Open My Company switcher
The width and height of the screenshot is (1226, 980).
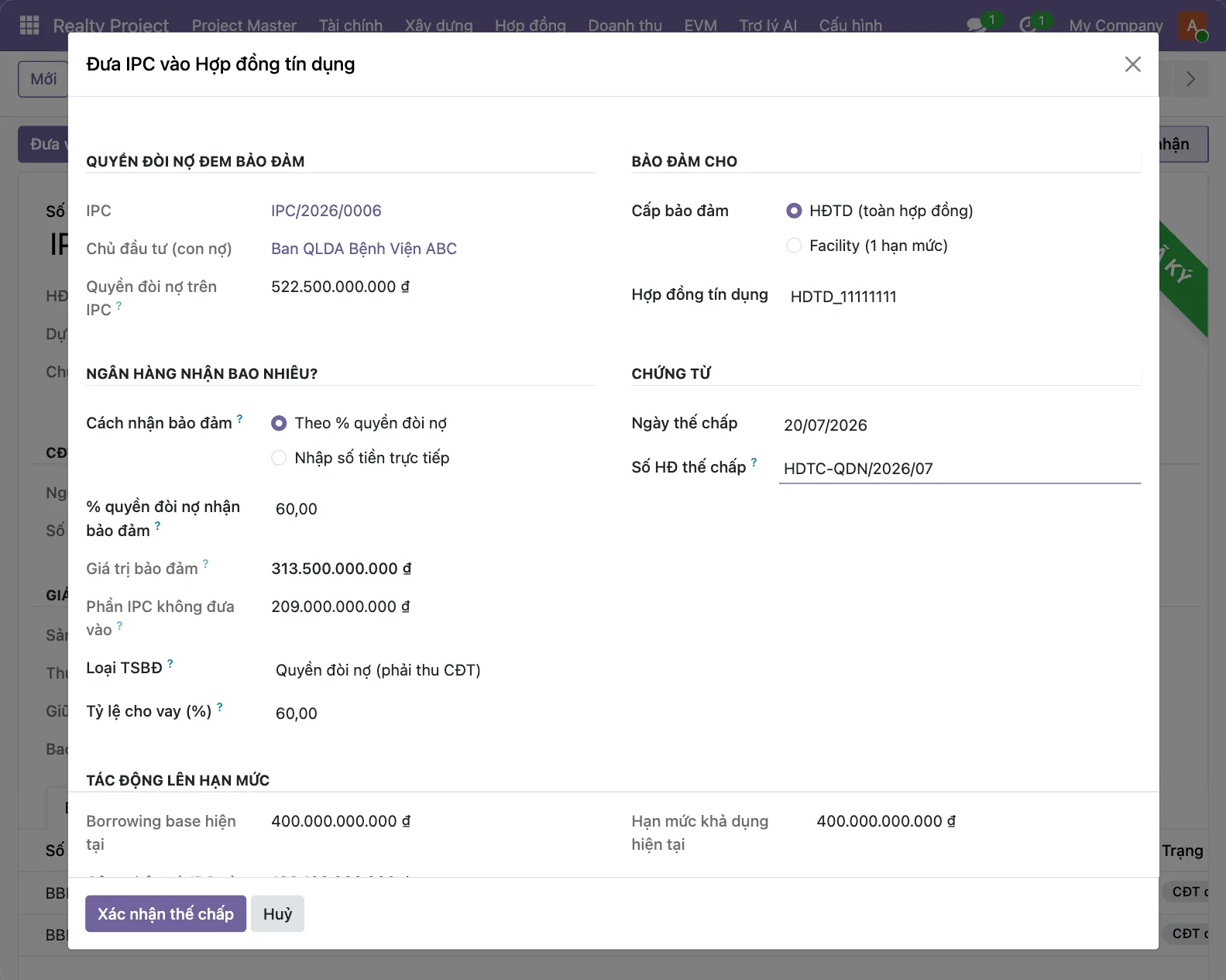pos(1115,26)
